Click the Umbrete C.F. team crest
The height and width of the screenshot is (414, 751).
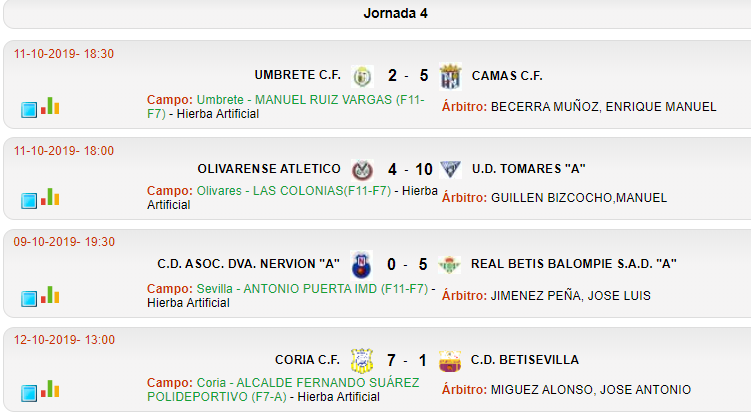pos(363,76)
